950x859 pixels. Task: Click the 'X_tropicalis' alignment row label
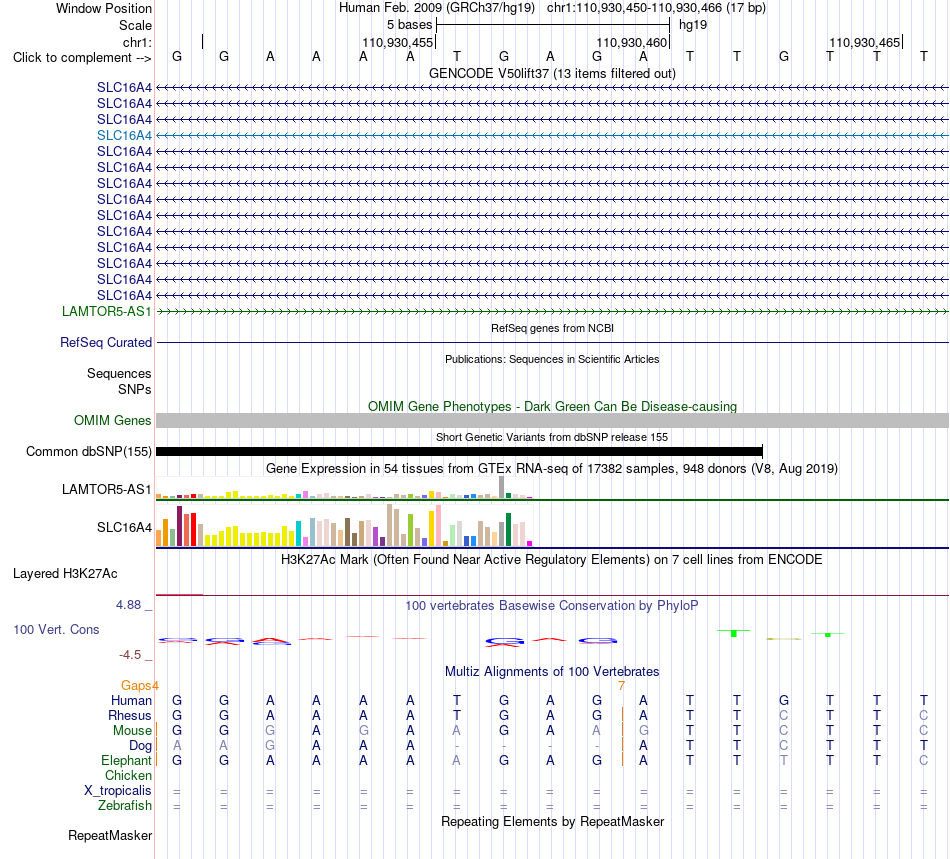pos(118,791)
